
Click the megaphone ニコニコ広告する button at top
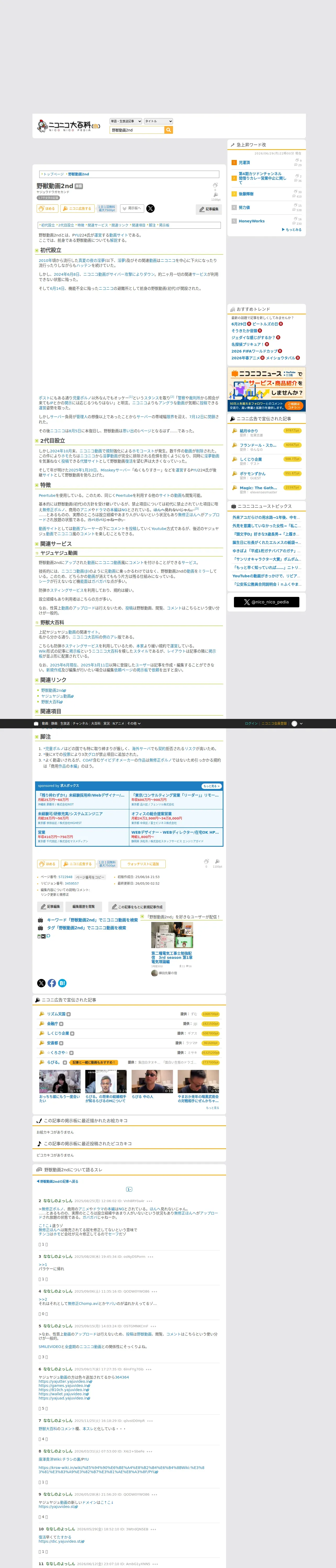point(77,209)
